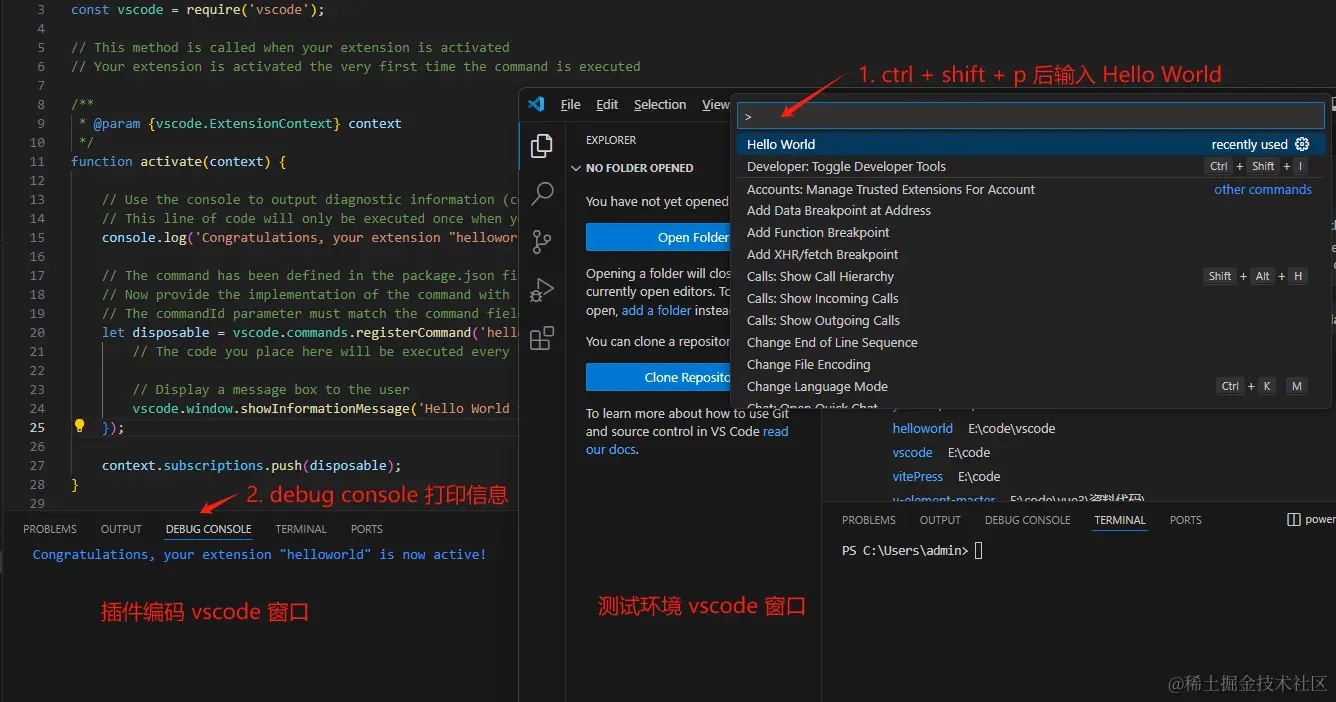
Task: Select Developer: Toggle Developer Tools command
Action: point(1031,166)
